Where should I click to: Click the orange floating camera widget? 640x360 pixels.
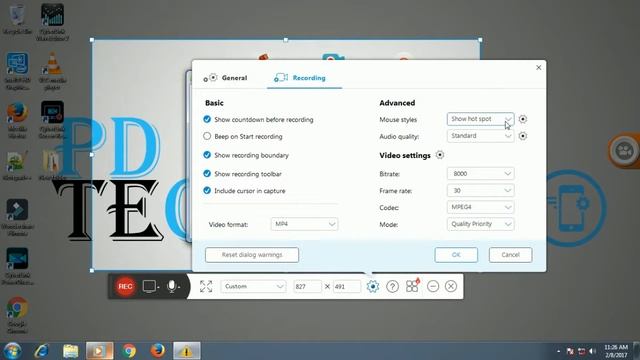(624, 151)
